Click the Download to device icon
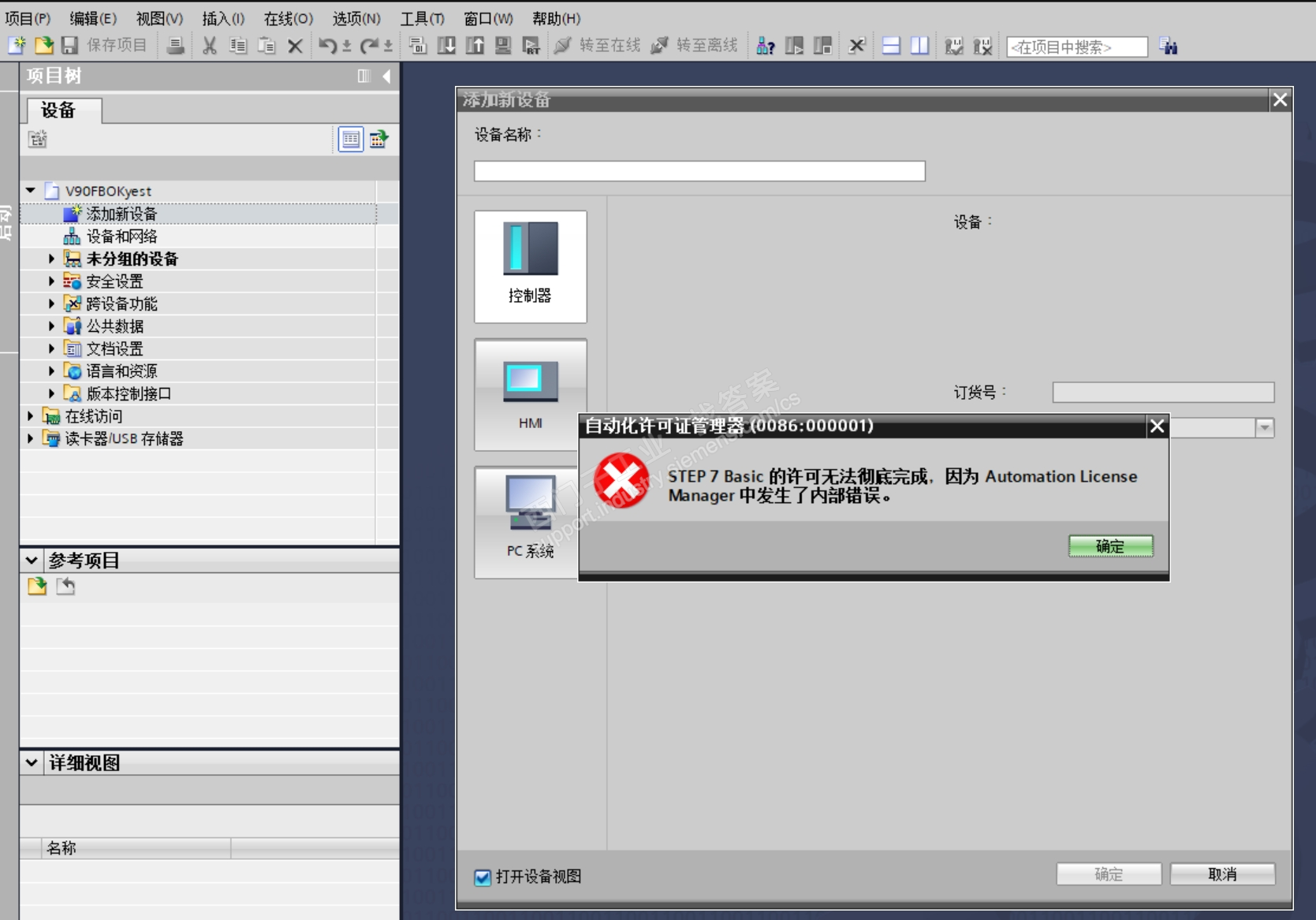Screen dimensions: 1316x920 [446, 46]
